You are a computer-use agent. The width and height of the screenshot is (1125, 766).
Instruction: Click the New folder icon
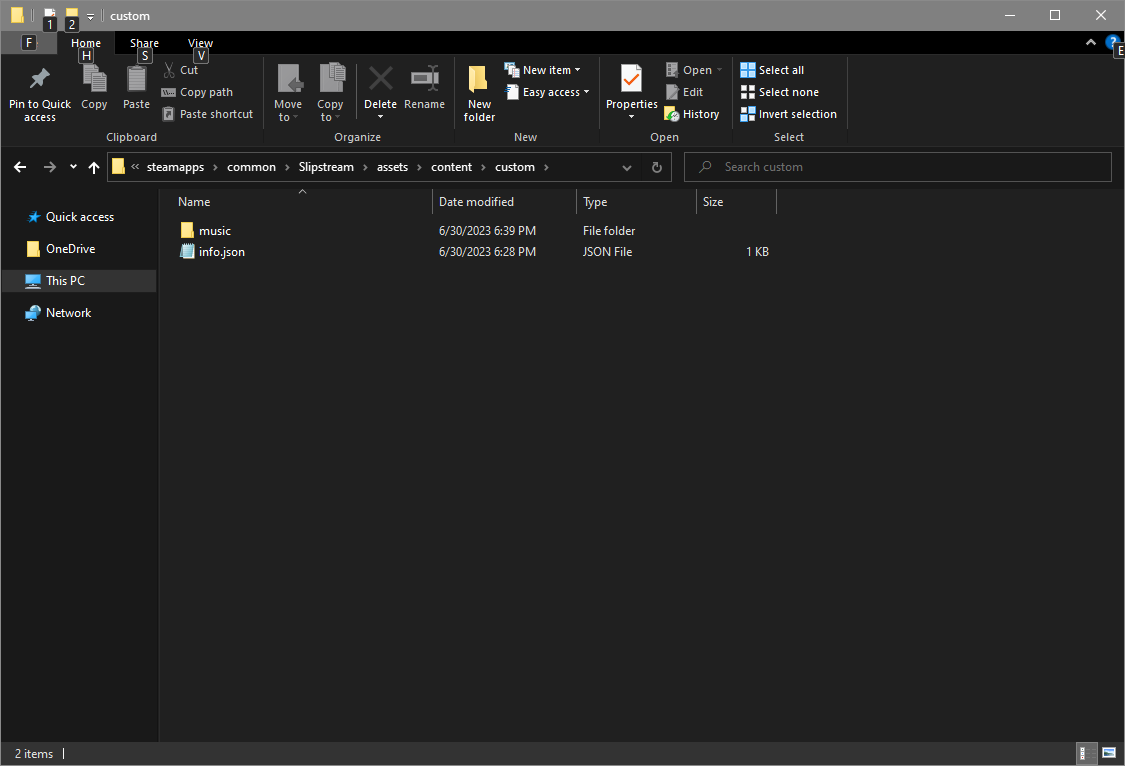tap(478, 79)
